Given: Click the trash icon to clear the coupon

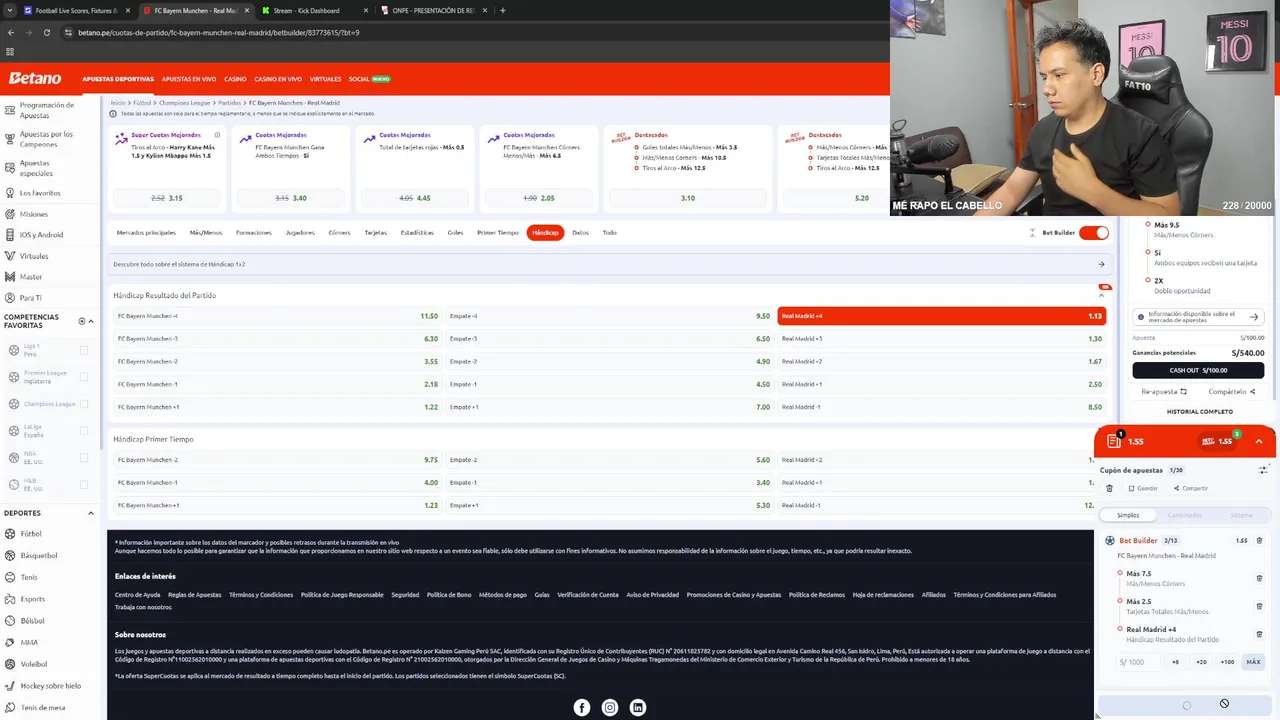Looking at the screenshot, I should coord(1109,488).
